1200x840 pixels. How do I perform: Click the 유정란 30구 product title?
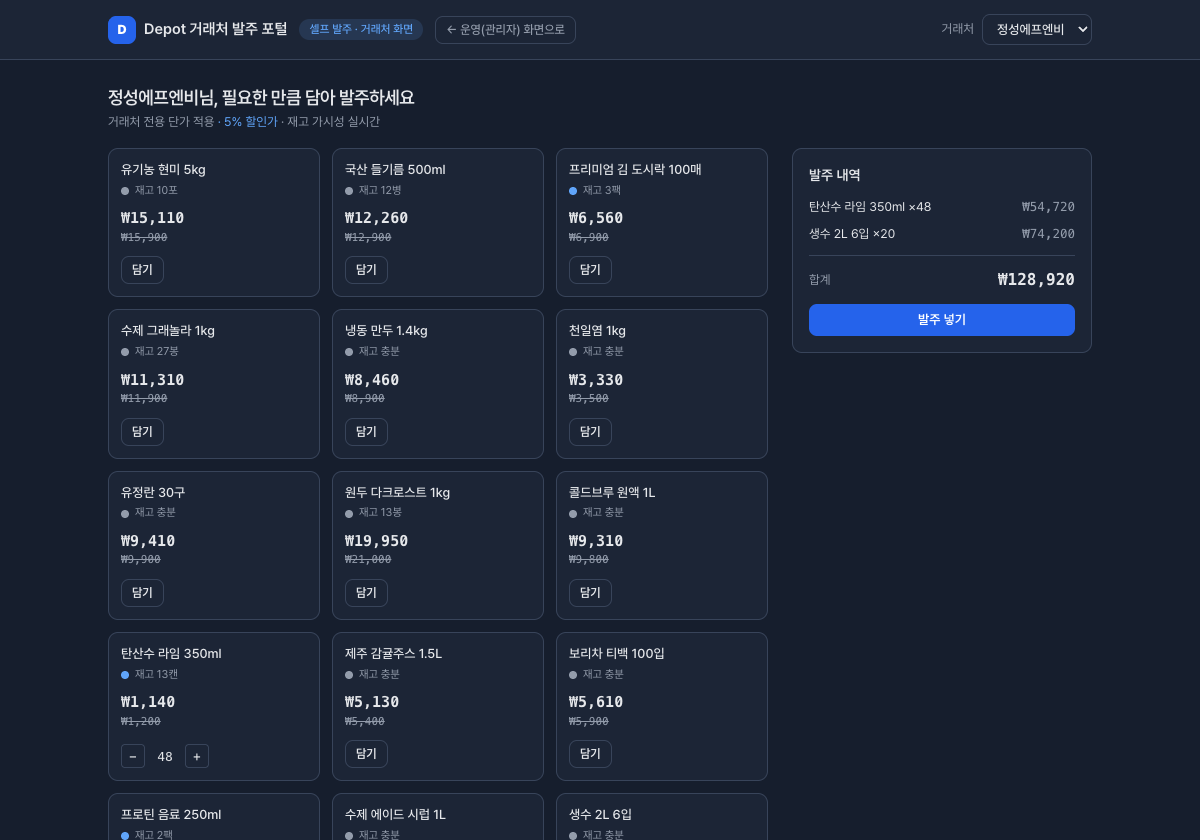click(153, 493)
